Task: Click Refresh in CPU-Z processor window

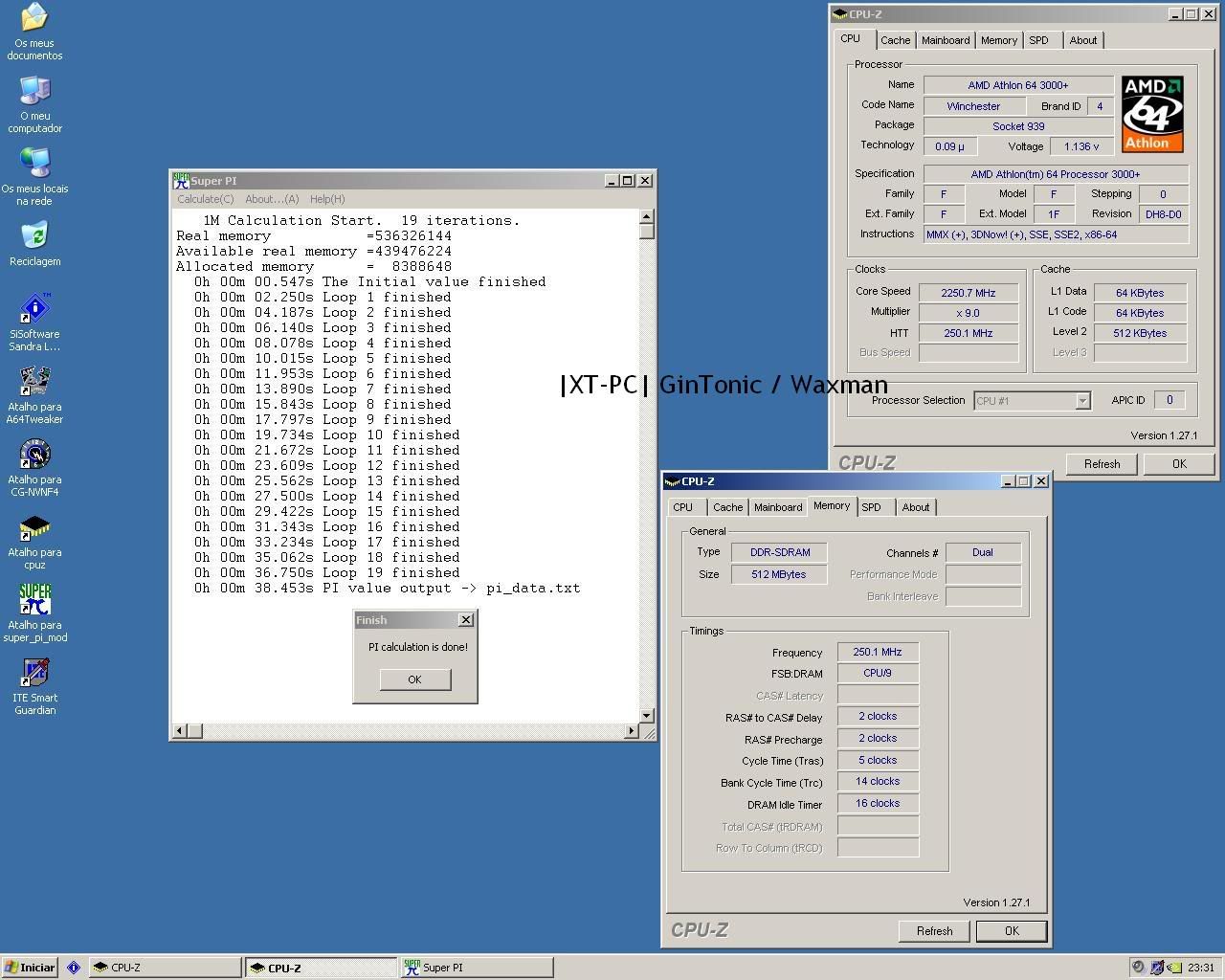Action: click(x=1102, y=464)
